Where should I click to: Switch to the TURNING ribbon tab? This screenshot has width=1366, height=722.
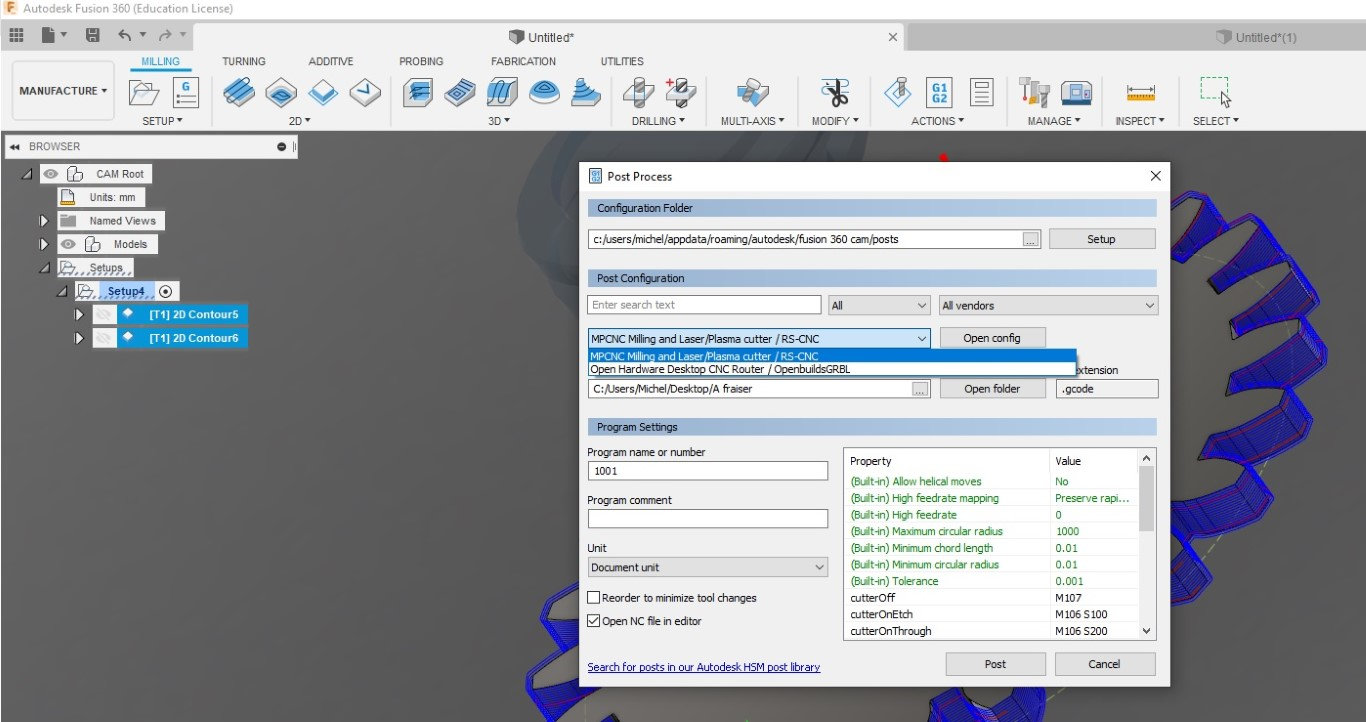(x=244, y=61)
